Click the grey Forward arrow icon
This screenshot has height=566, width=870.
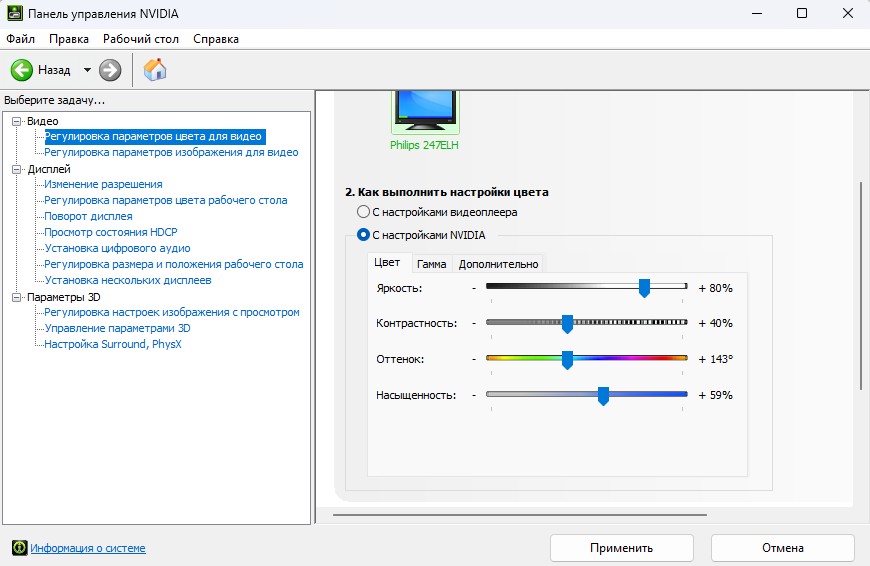pos(110,70)
